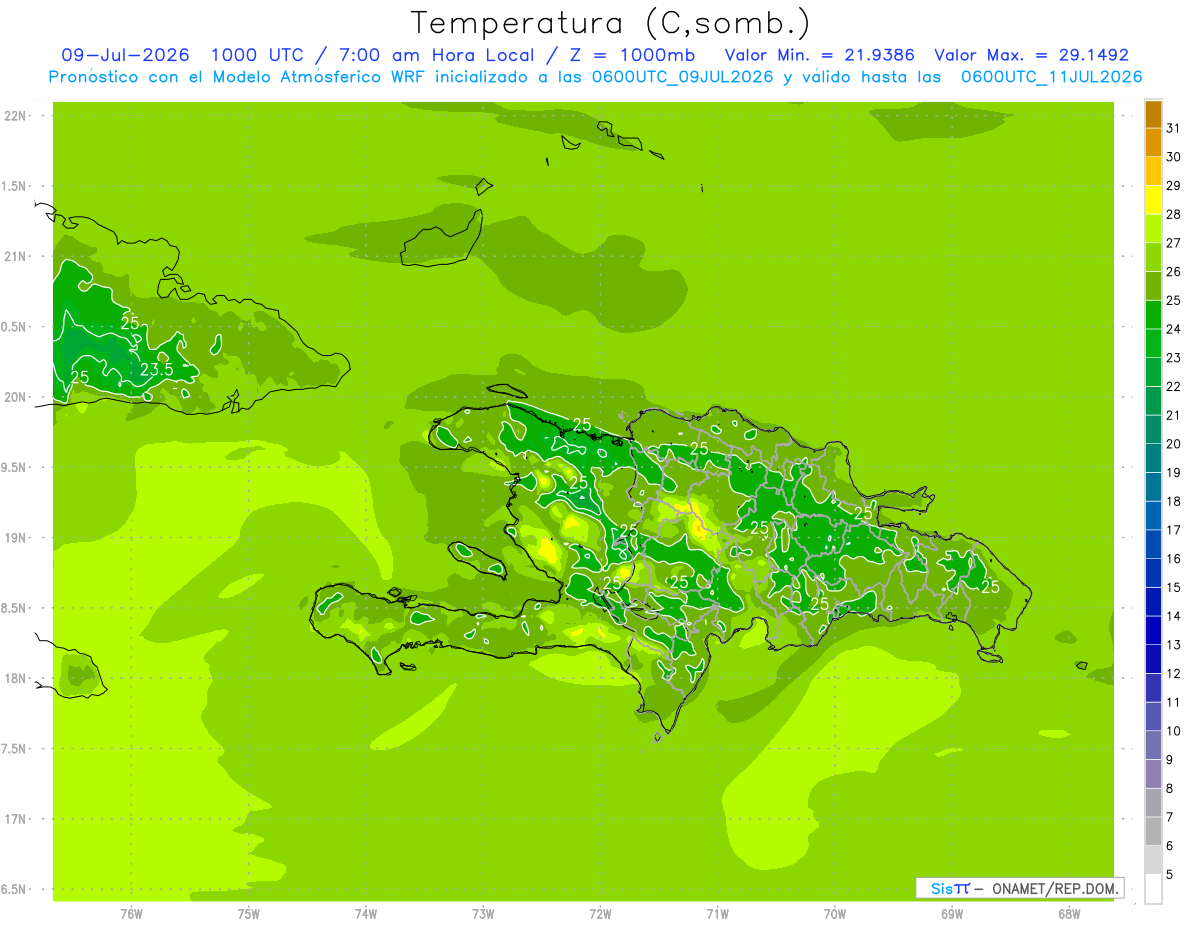Click the "20N" latitude axis label
Image resolution: width=1200 pixels, height=927 pixels.
15,397
